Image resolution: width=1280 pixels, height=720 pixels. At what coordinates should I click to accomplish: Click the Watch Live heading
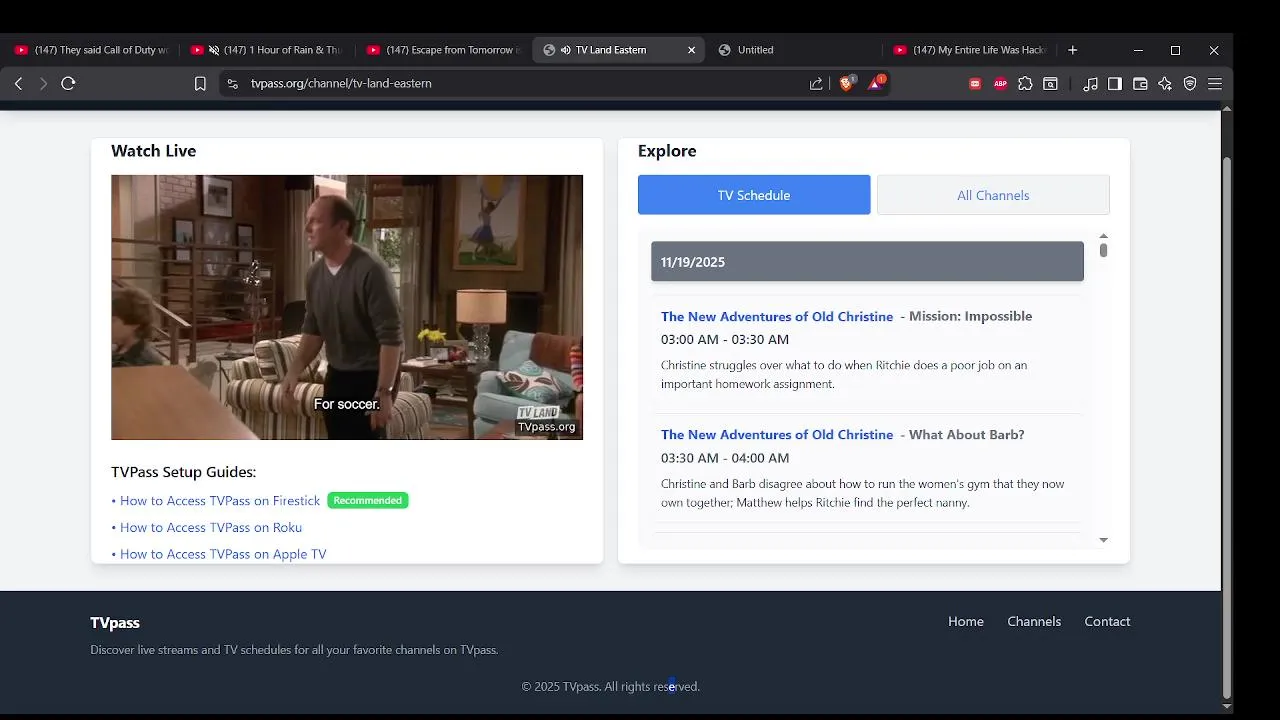(x=154, y=151)
